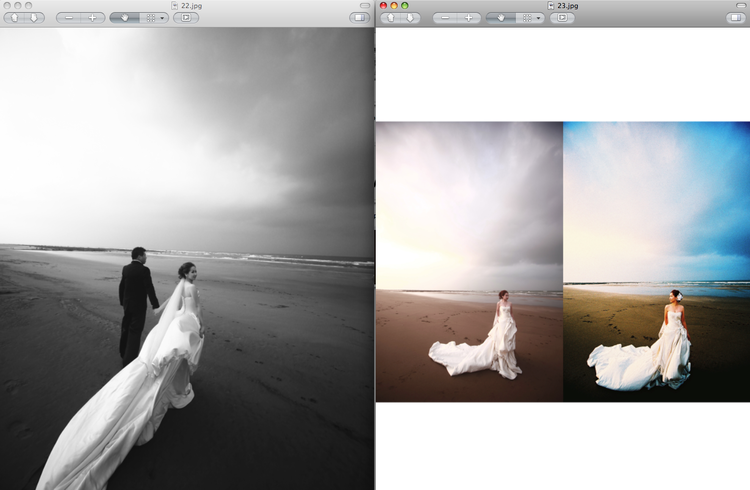Select the Move hand tool in 22.jpg window
Image resolution: width=750 pixels, height=490 pixels.
pos(124,18)
